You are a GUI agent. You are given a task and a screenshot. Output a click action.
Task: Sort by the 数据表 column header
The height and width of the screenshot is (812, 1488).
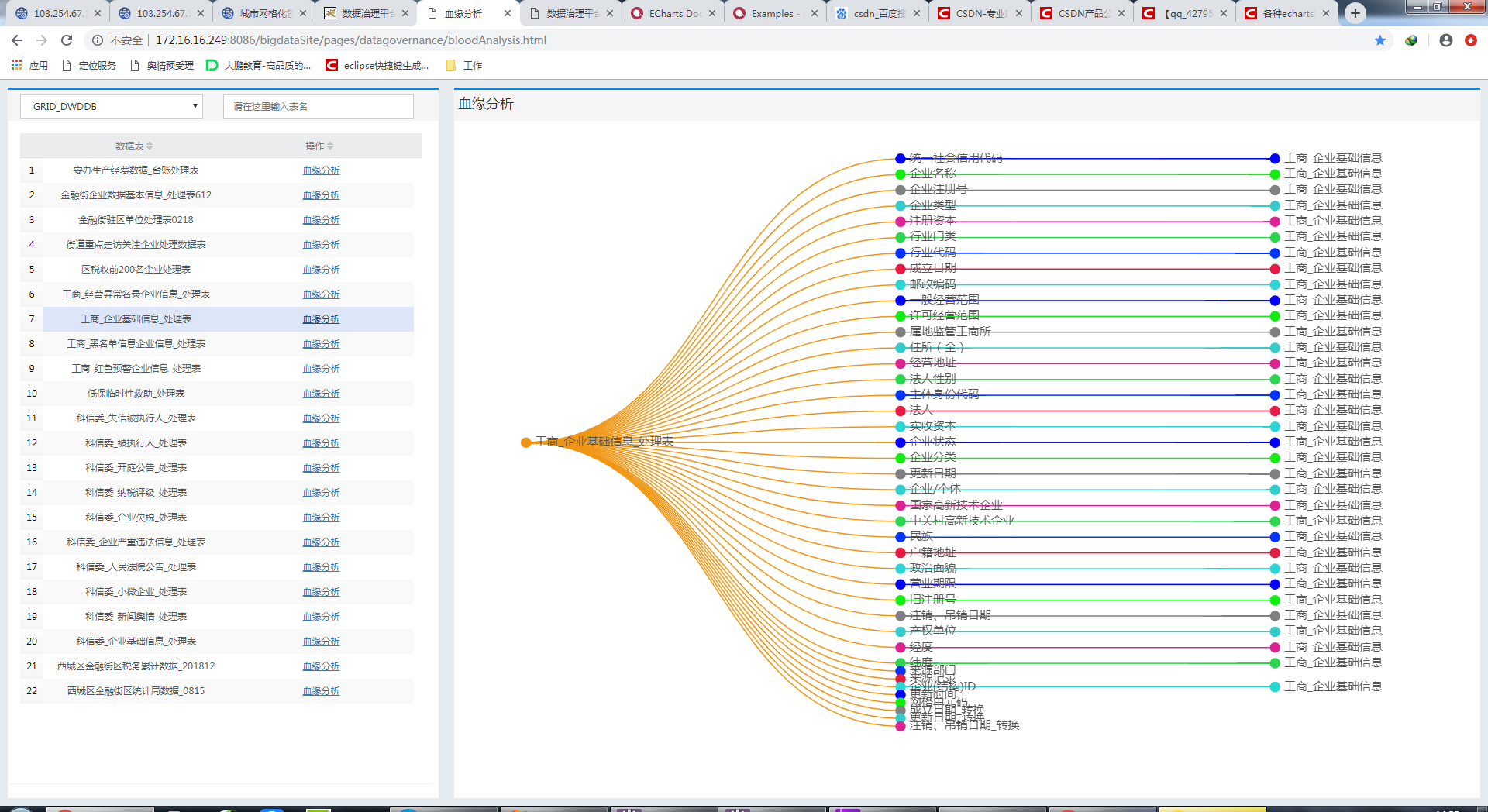tap(134, 146)
